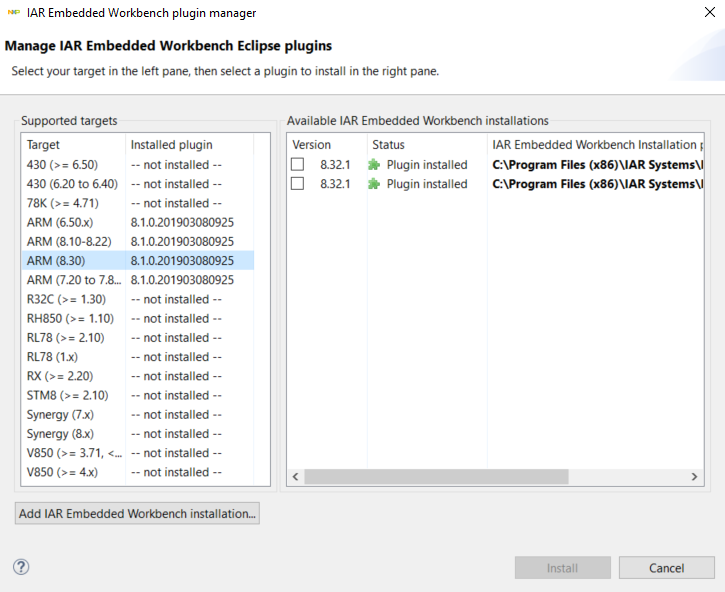Image resolution: width=725 pixels, height=592 pixels.
Task: Click the horizontal scrollbar right arrow
Action: [x=694, y=477]
